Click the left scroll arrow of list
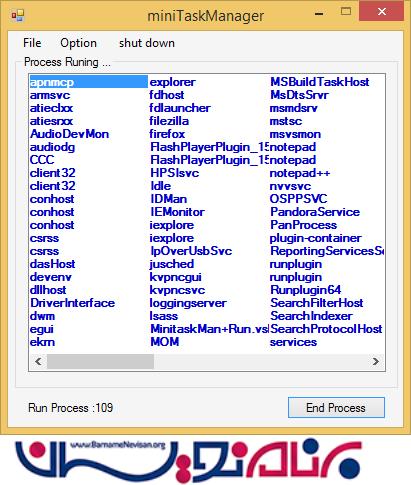The height and width of the screenshot is (485, 411). point(38,361)
